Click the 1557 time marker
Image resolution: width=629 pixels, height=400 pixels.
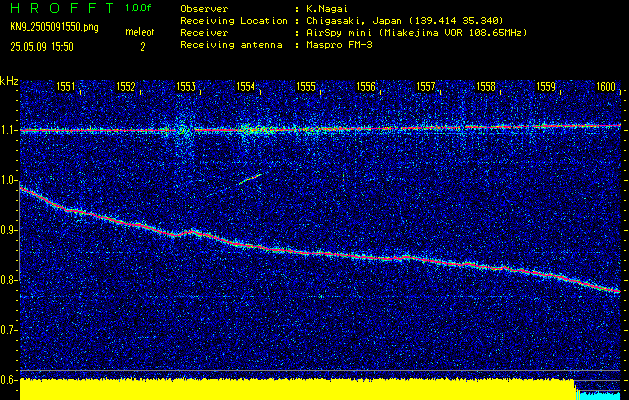click(426, 87)
